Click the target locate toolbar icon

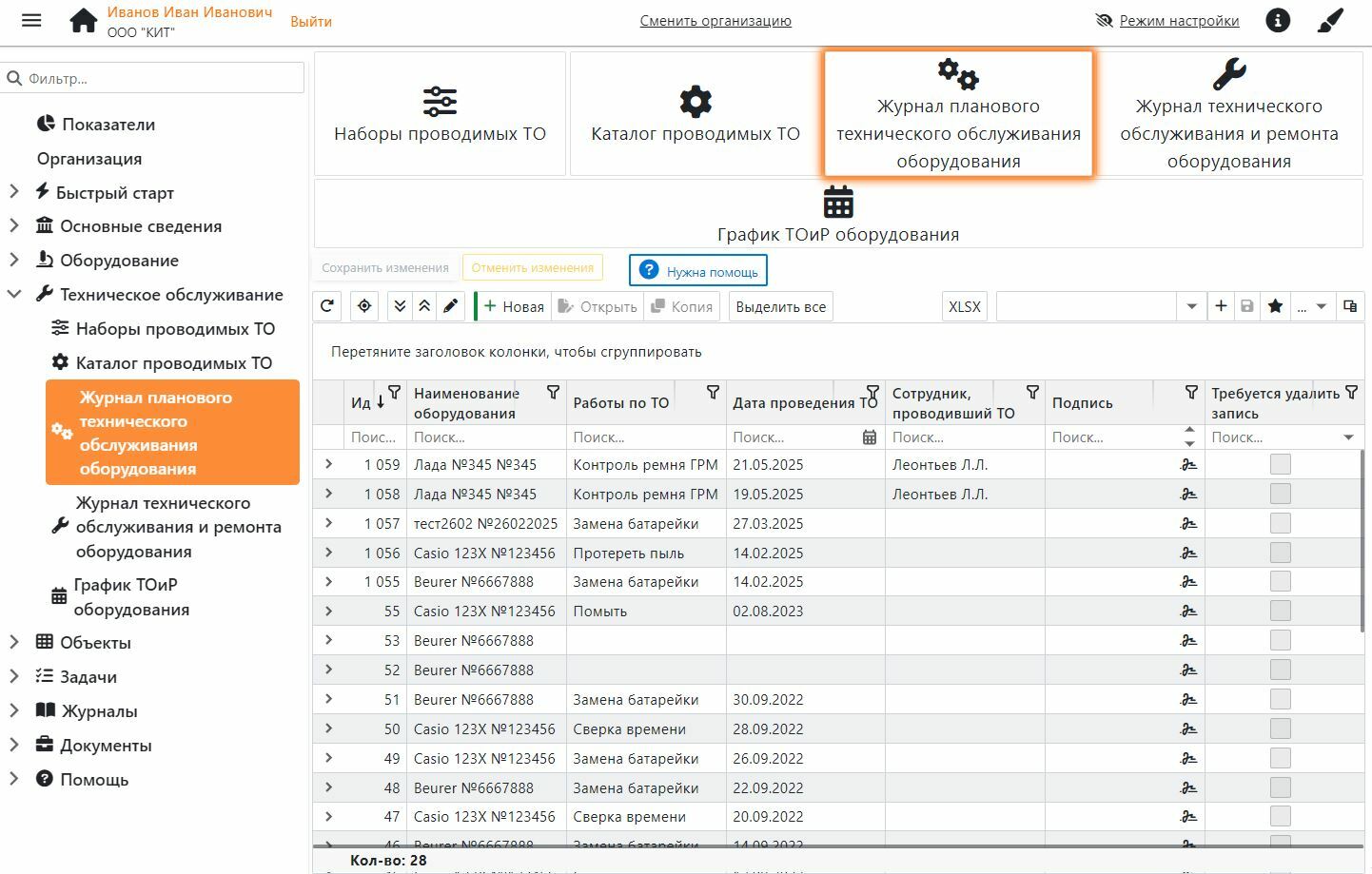point(364,306)
